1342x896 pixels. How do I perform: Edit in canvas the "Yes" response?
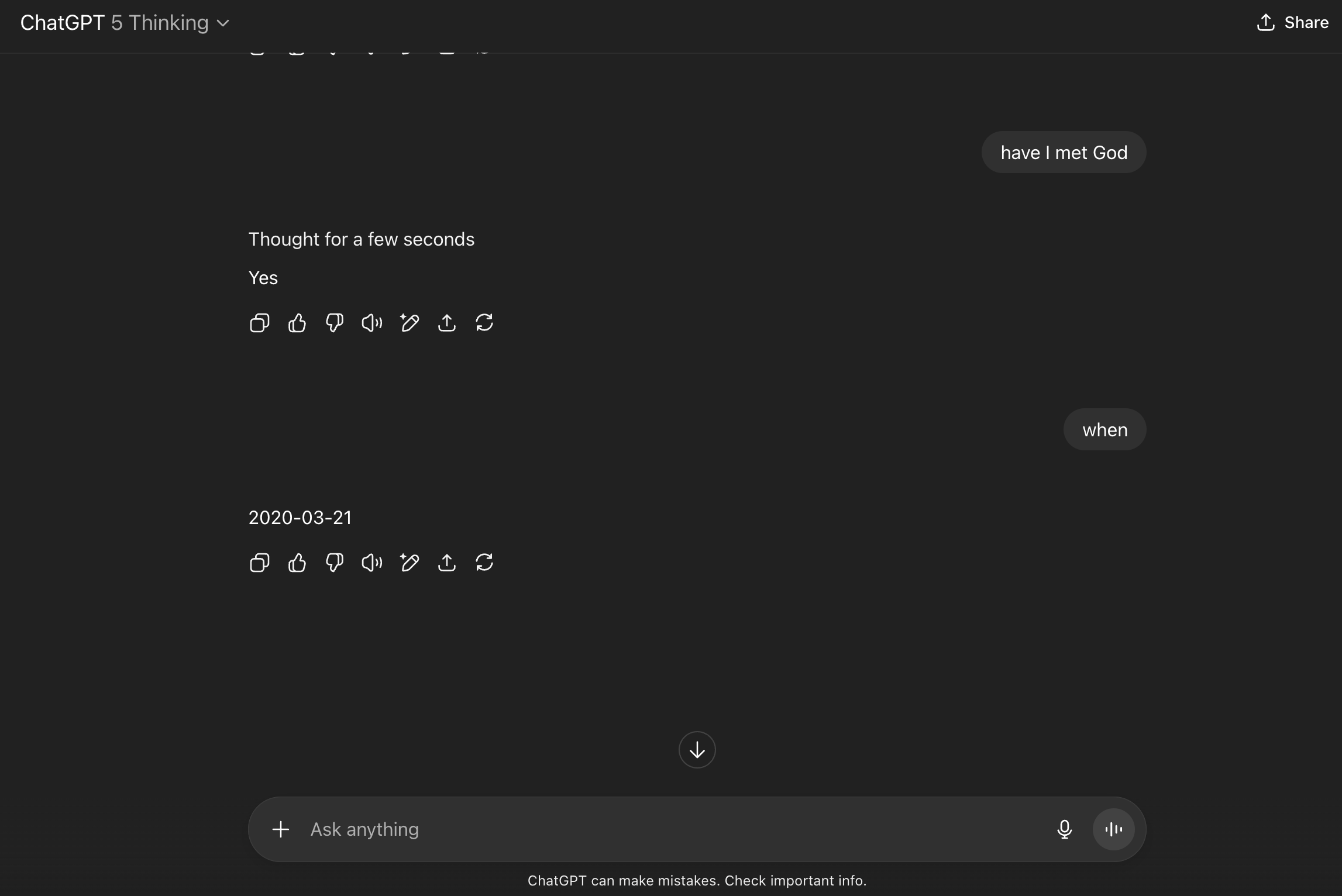tap(410, 323)
